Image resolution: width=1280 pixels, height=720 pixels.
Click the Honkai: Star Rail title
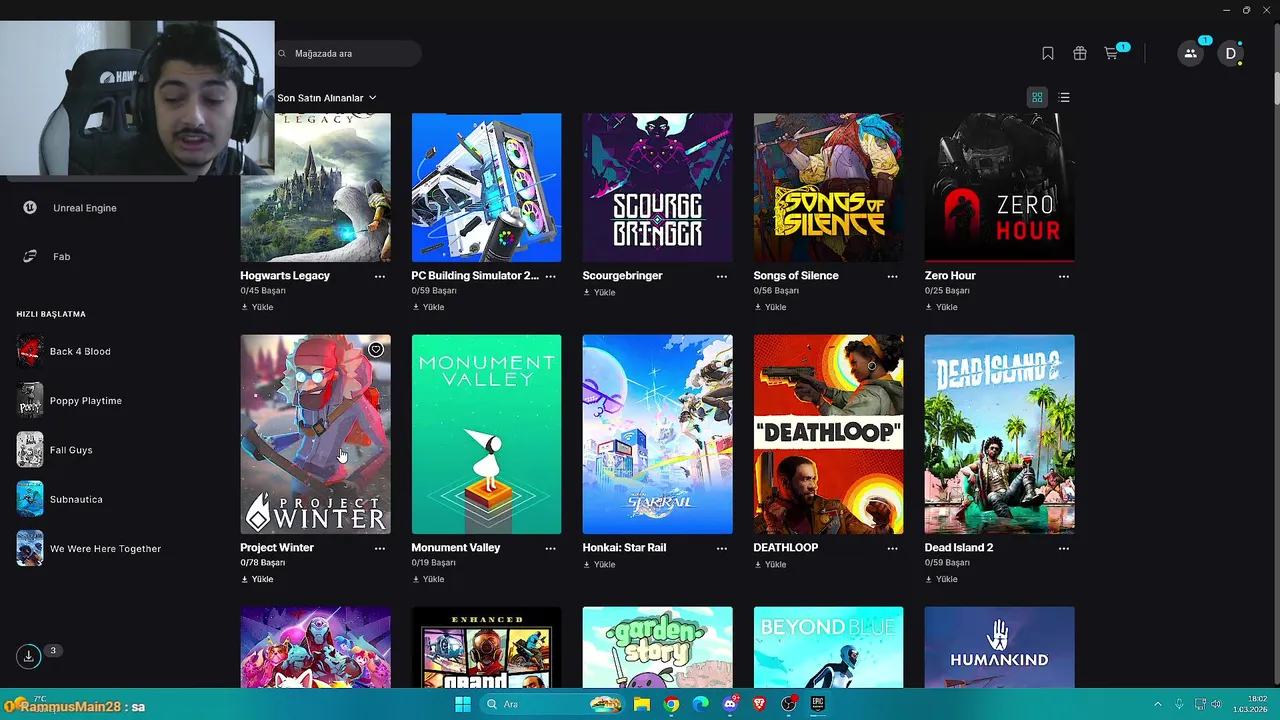coord(624,548)
